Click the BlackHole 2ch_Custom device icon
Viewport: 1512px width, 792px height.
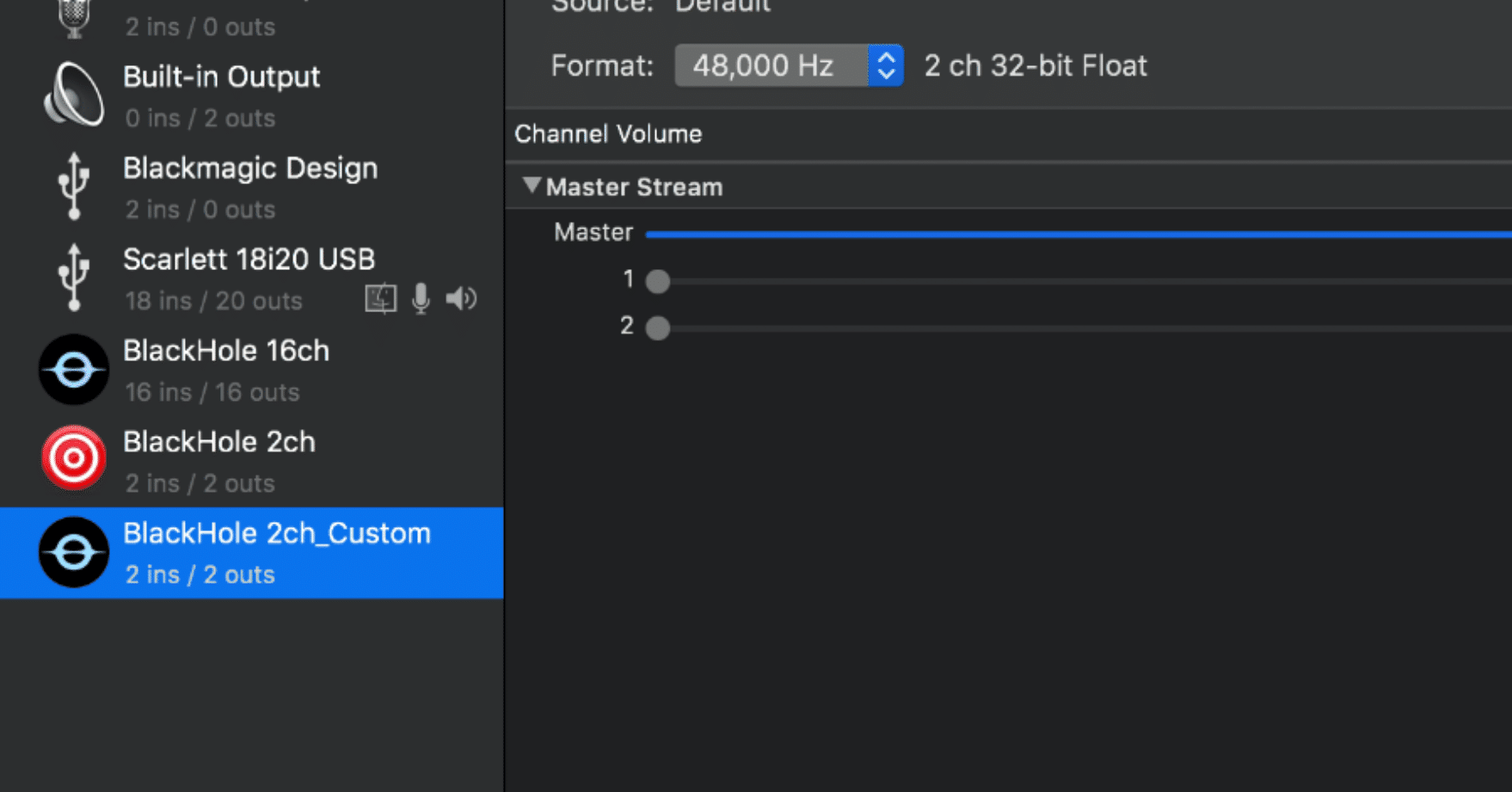click(74, 552)
